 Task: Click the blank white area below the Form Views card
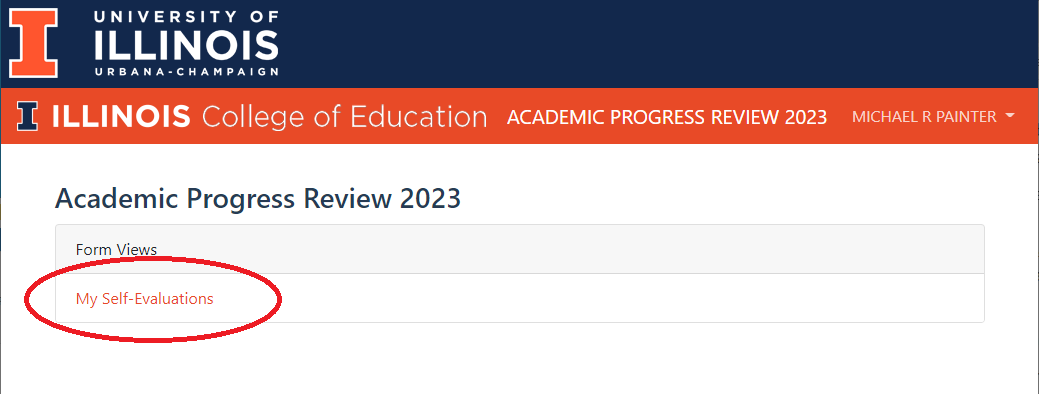click(x=520, y=361)
